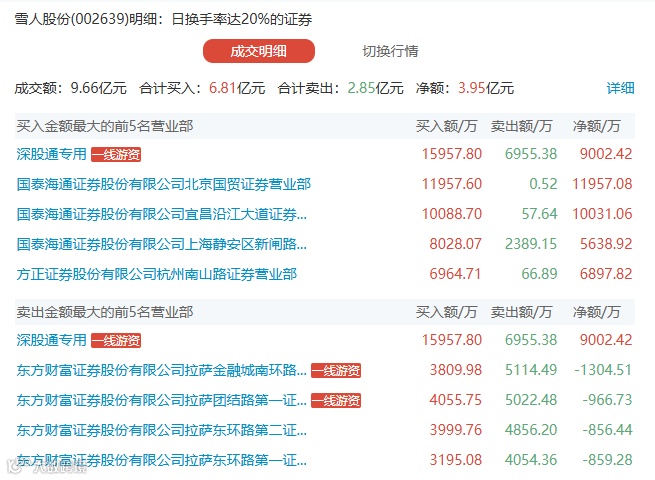The width and height of the screenshot is (655, 480).
Task: Click the 一线游资 tag in the sellers 深股通专用 row
Action: (116, 340)
